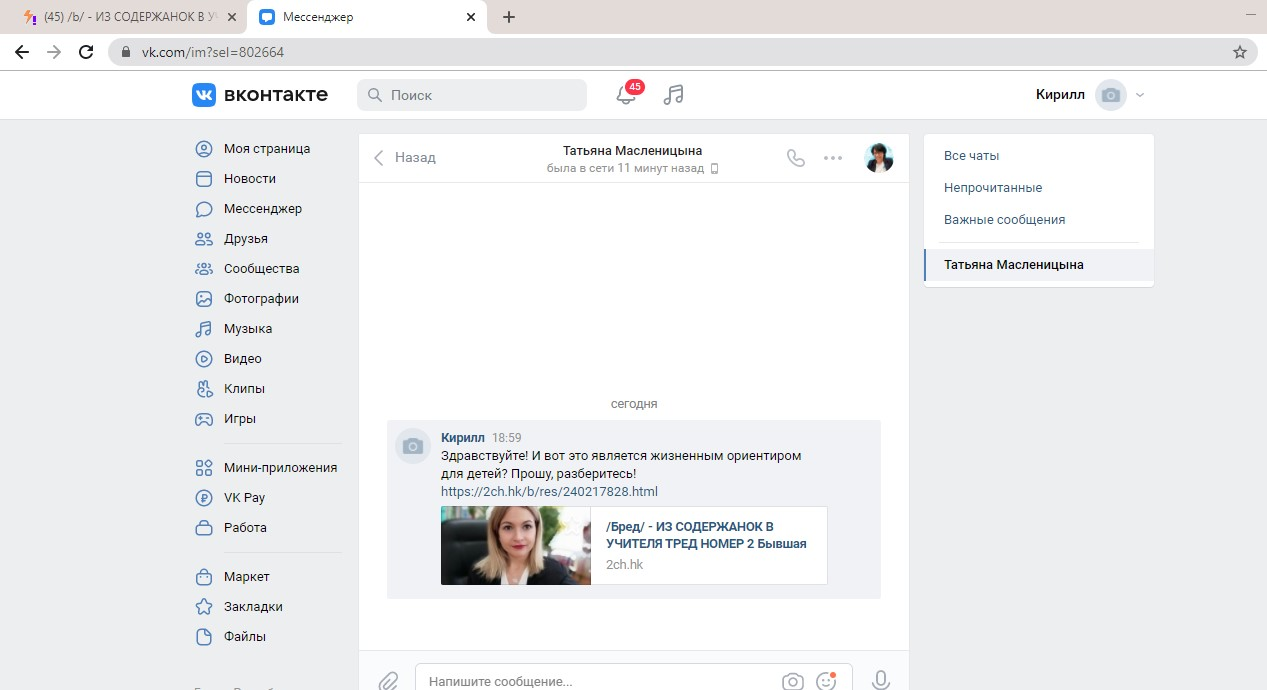Open the emoji smiley picker
Viewport: 1267px width, 690px height.
(826, 681)
